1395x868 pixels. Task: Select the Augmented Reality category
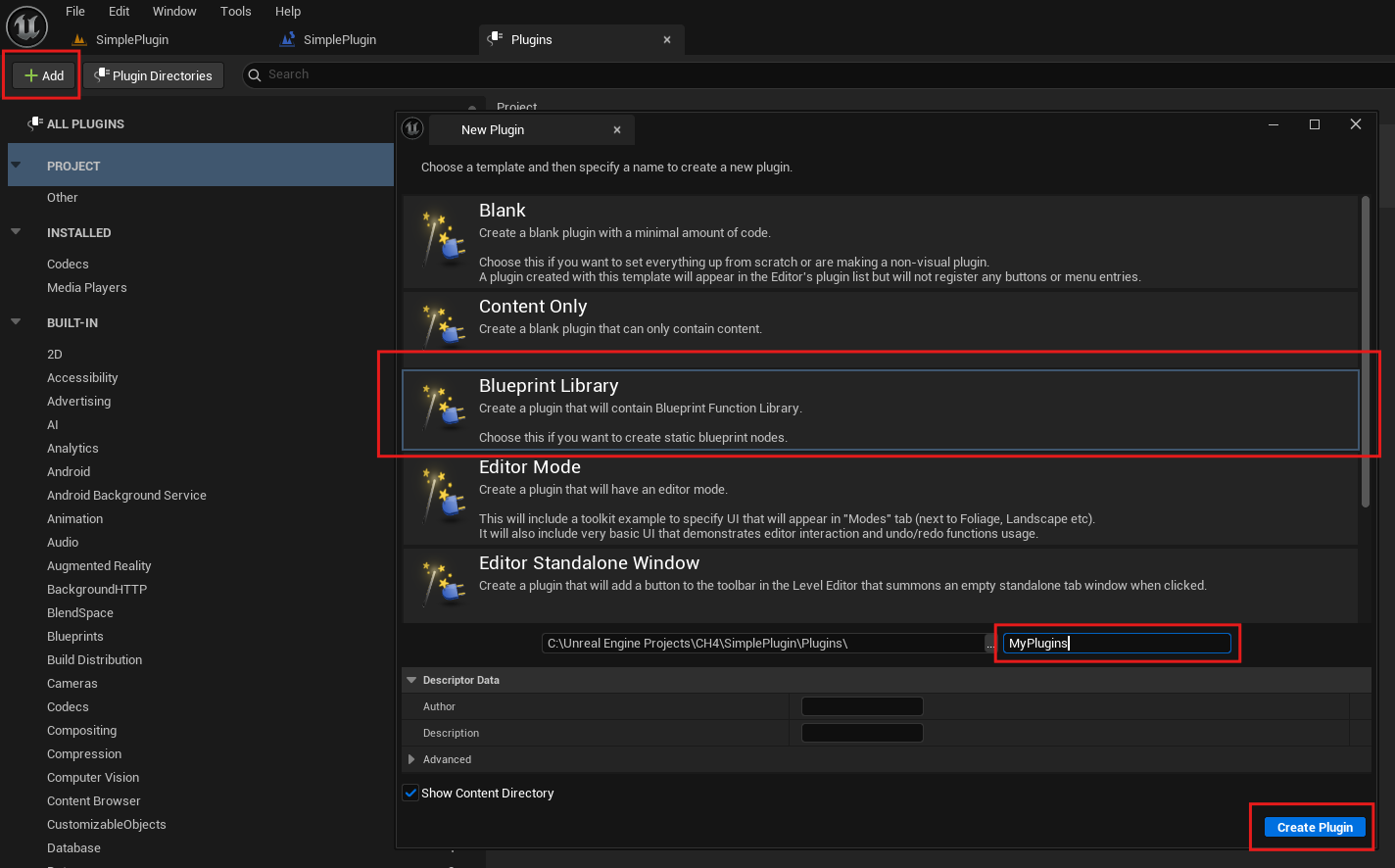click(99, 565)
